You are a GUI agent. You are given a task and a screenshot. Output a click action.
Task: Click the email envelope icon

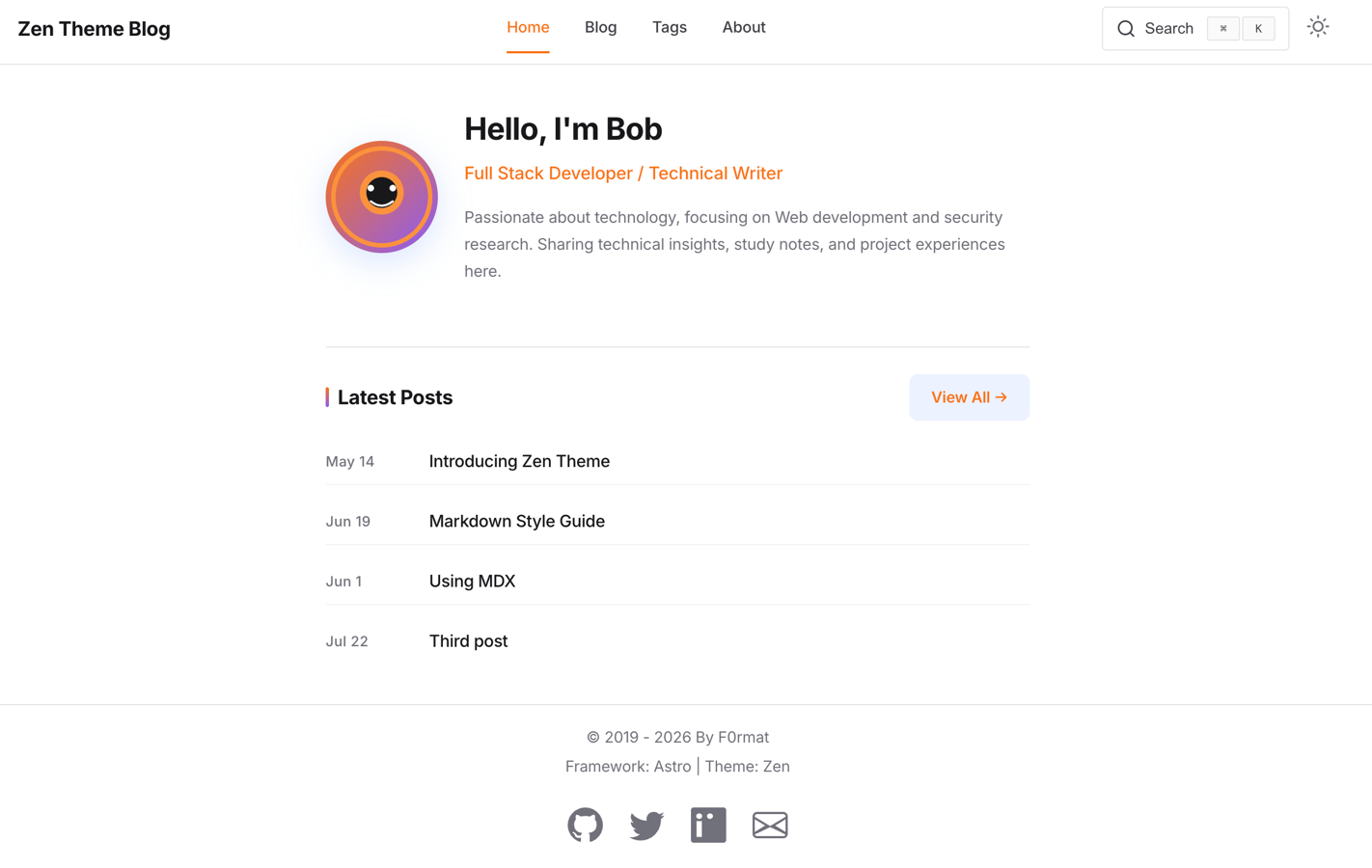(x=770, y=825)
